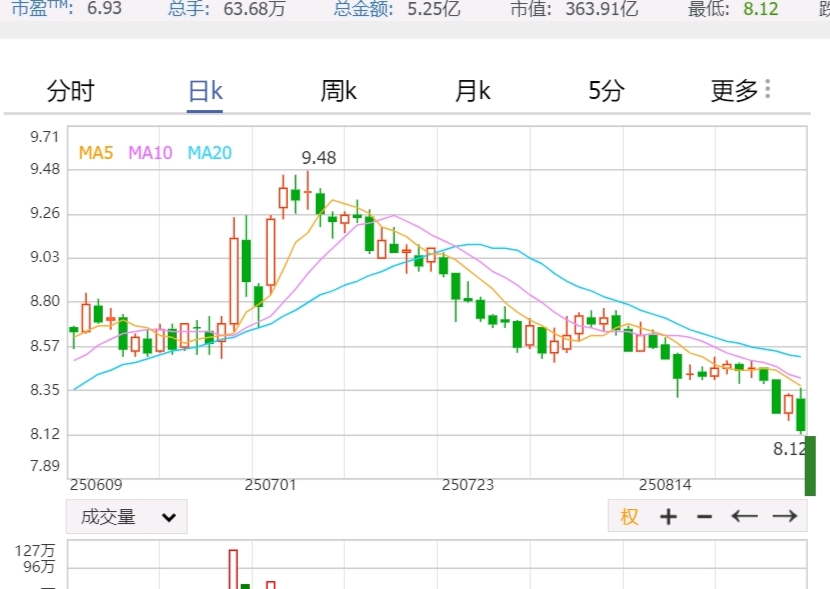Viewport: 830px width, 589px height.
Task: Click the 250701 date axis label
Action: (x=270, y=485)
